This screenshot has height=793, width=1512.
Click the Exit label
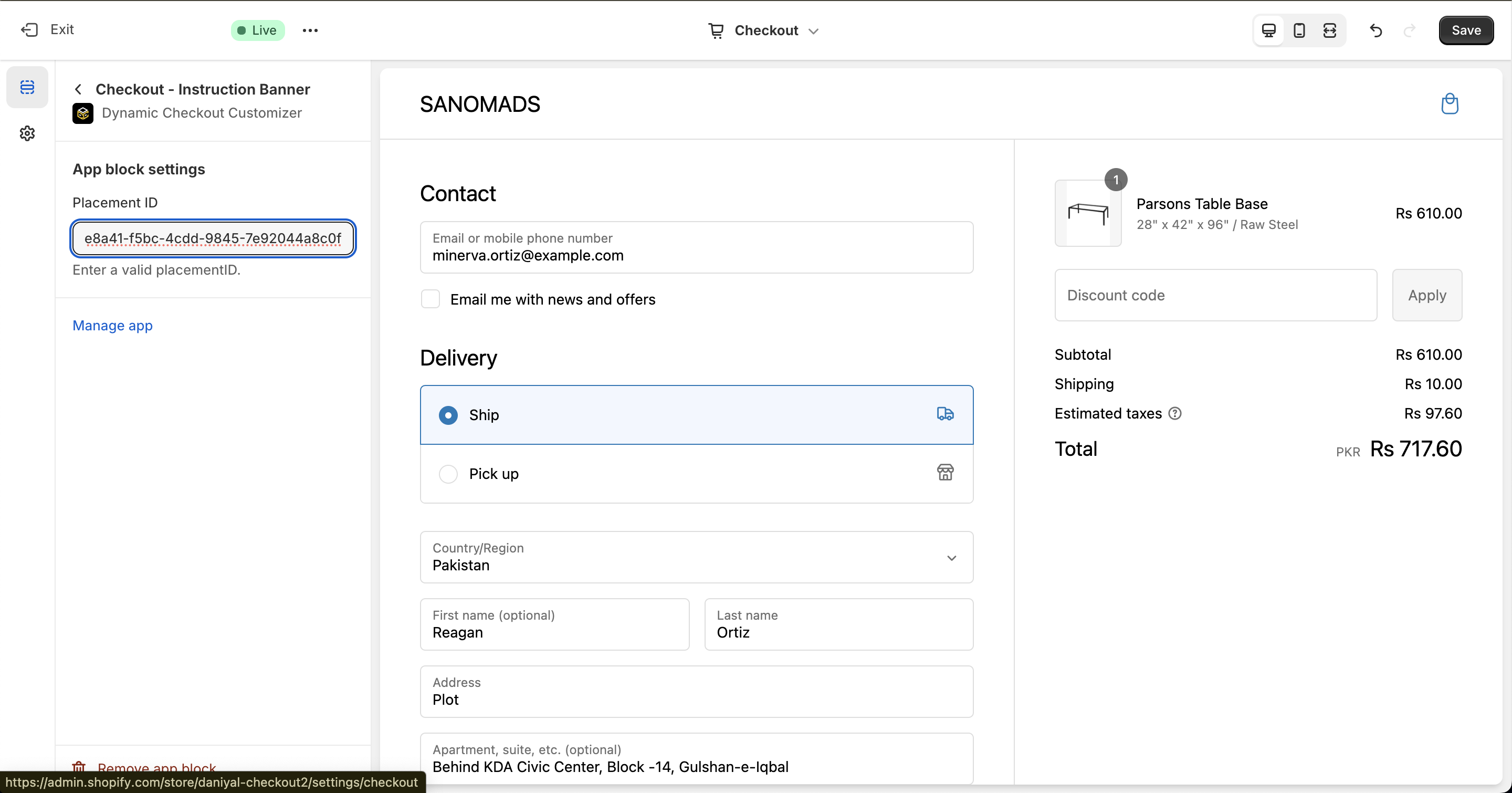pos(61,29)
